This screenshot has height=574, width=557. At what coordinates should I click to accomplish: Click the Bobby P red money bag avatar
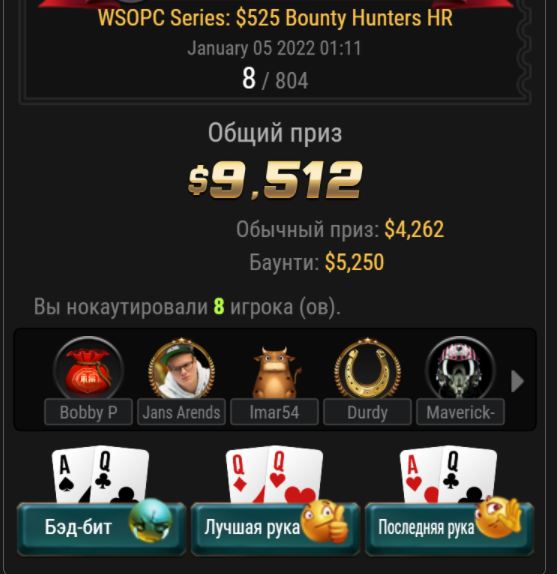point(88,368)
